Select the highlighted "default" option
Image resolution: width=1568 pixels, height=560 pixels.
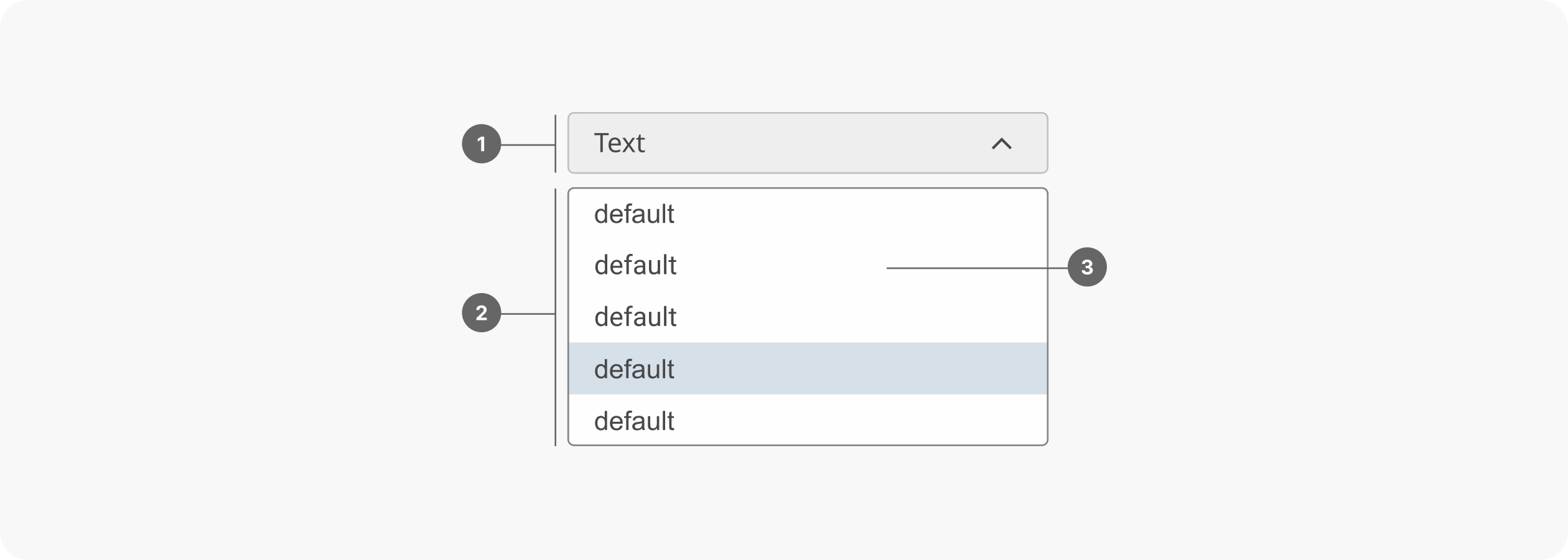pos(807,368)
